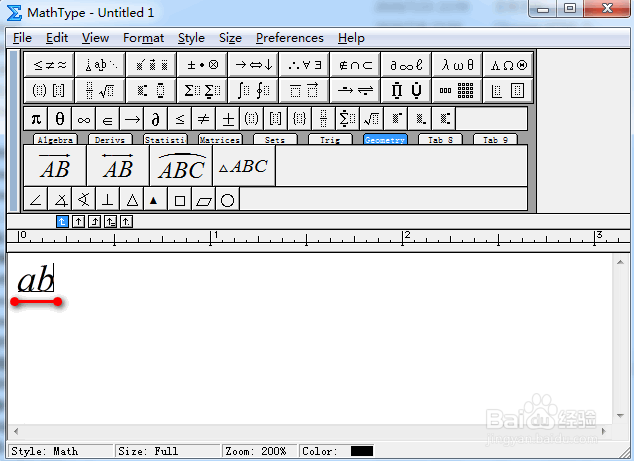Insert the perpendicular symbol
Screen dimensions: 634x461
click(108, 199)
